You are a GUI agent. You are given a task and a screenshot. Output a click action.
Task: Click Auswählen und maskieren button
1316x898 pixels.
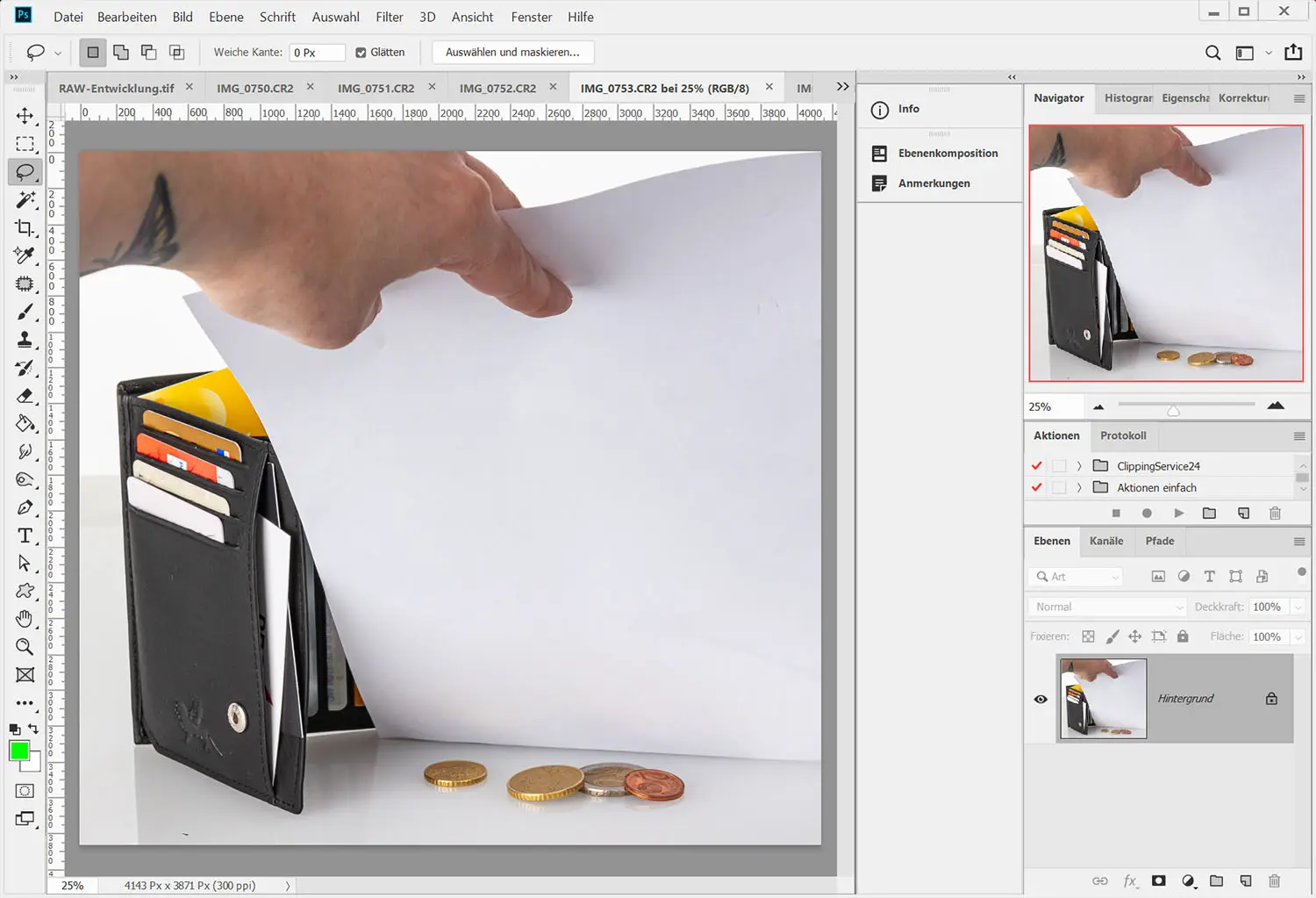[x=512, y=53]
